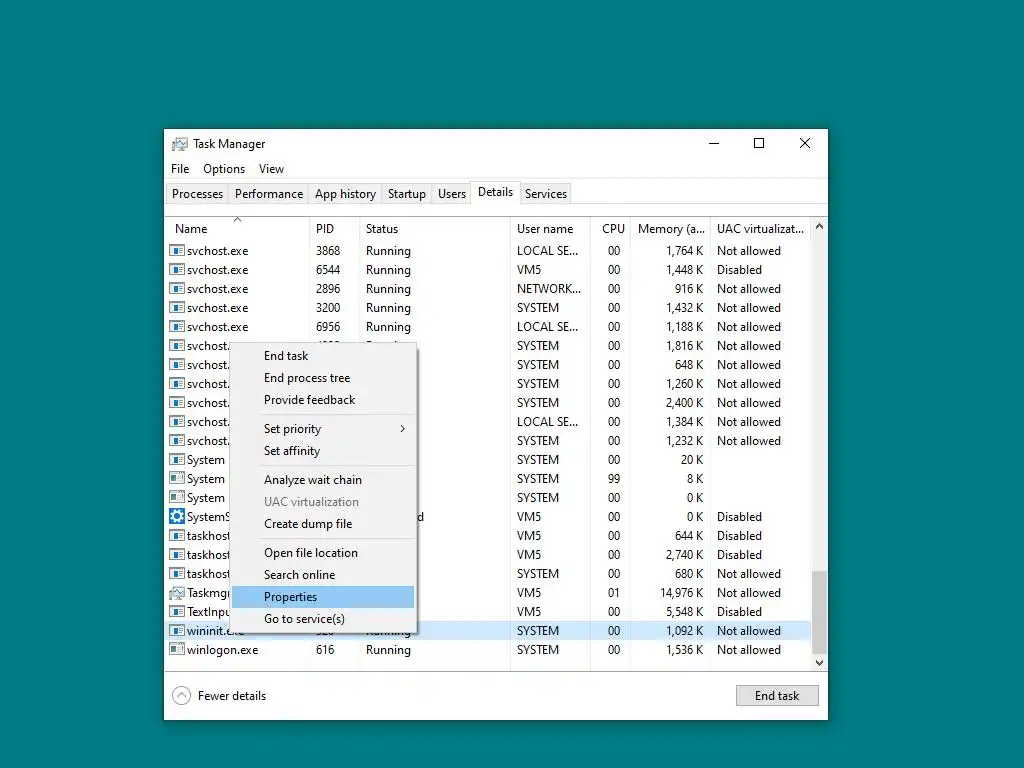Open the View menu
The height and width of the screenshot is (768, 1024).
click(x=271, y=168)
